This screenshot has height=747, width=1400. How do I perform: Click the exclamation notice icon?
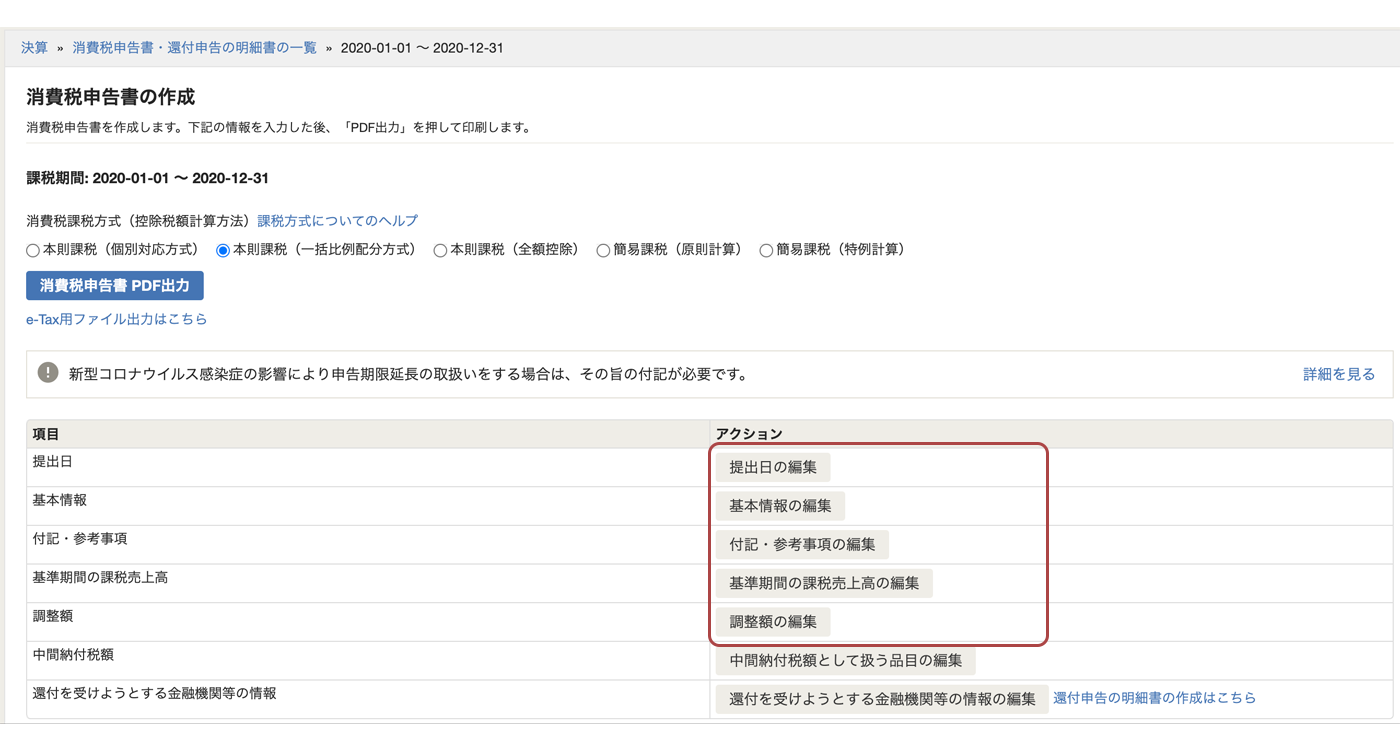48,373
